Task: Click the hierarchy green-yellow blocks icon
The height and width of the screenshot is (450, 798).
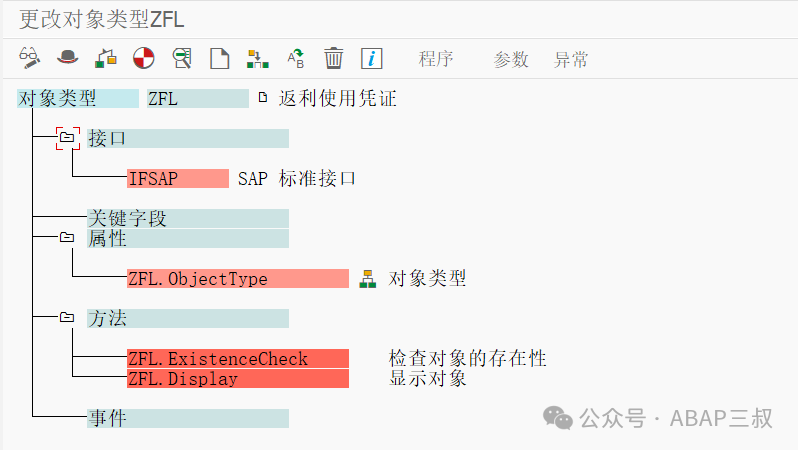Action: (x=258, y=59)
